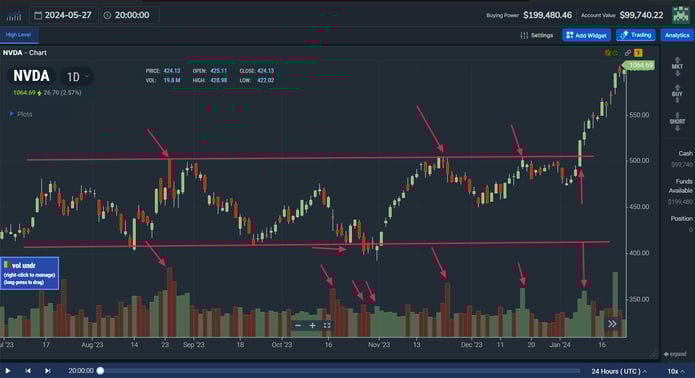Screen dimensions: 695x378
Task: Switch to the High Level tab
Action: pyautogui.click(x=19, y=35)
